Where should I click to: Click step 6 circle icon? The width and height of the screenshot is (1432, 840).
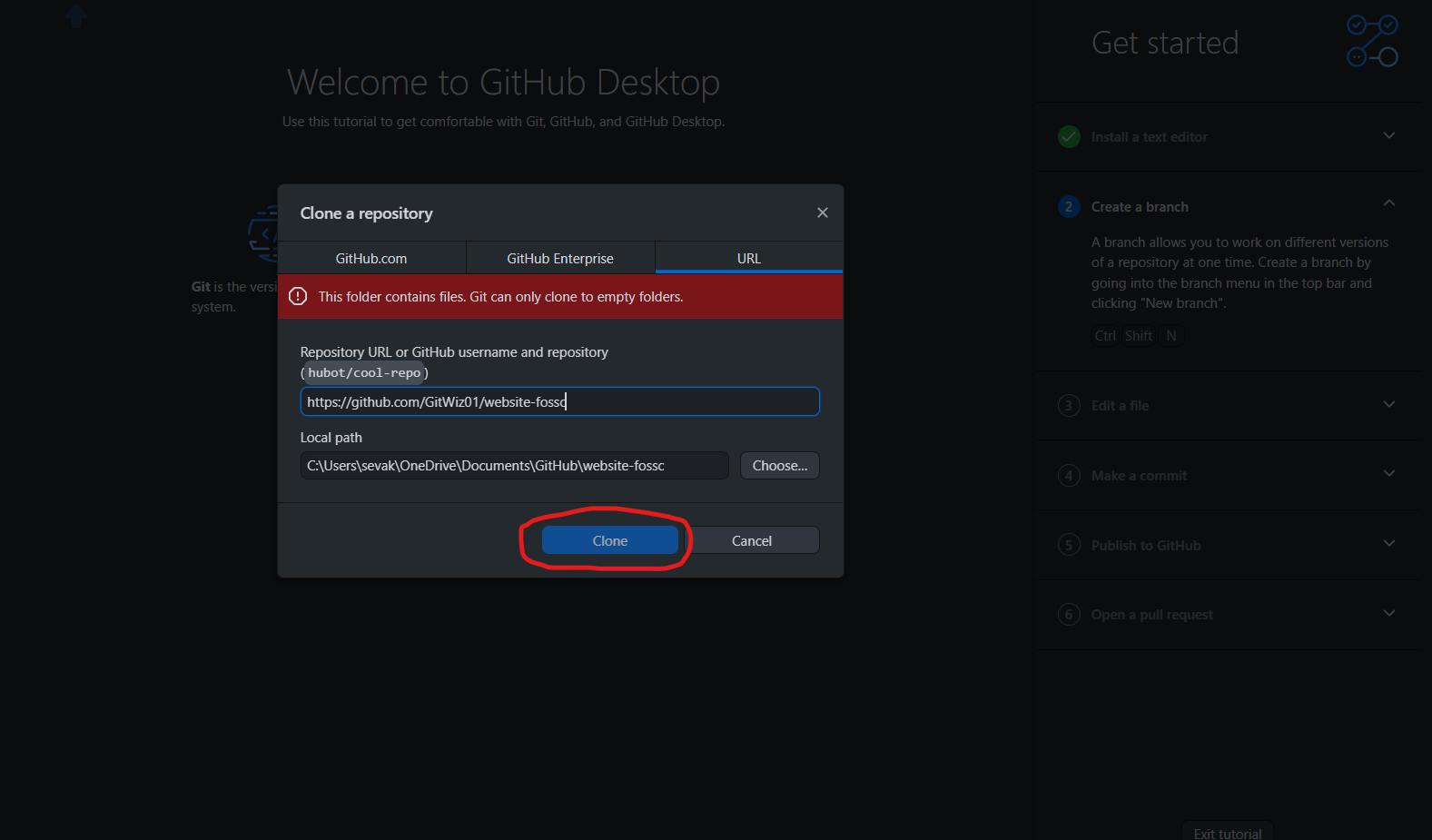pyautogui.click(x=1070, y=615)
